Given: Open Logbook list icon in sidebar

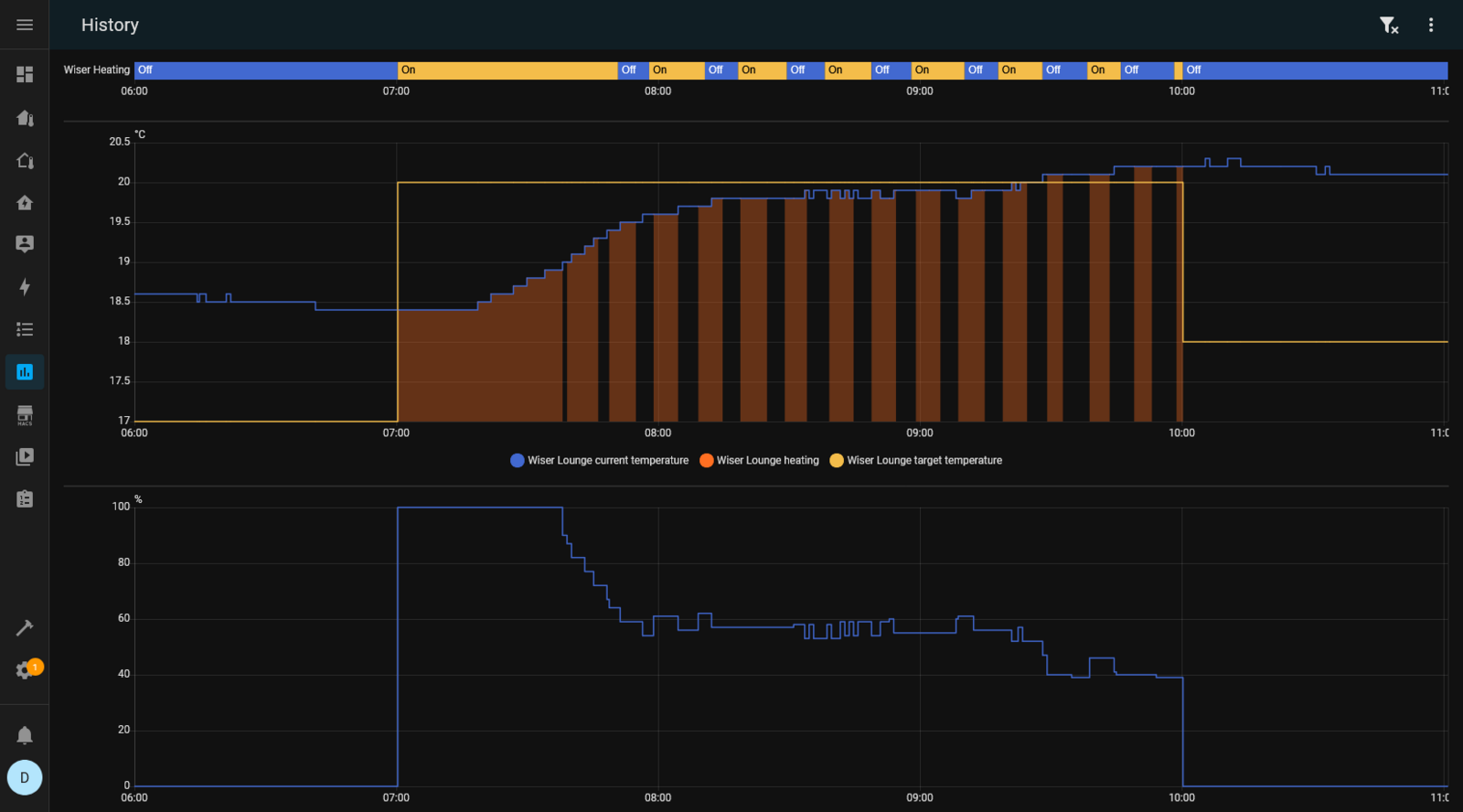Looking at the screenshot, I should tap(25, 329).
